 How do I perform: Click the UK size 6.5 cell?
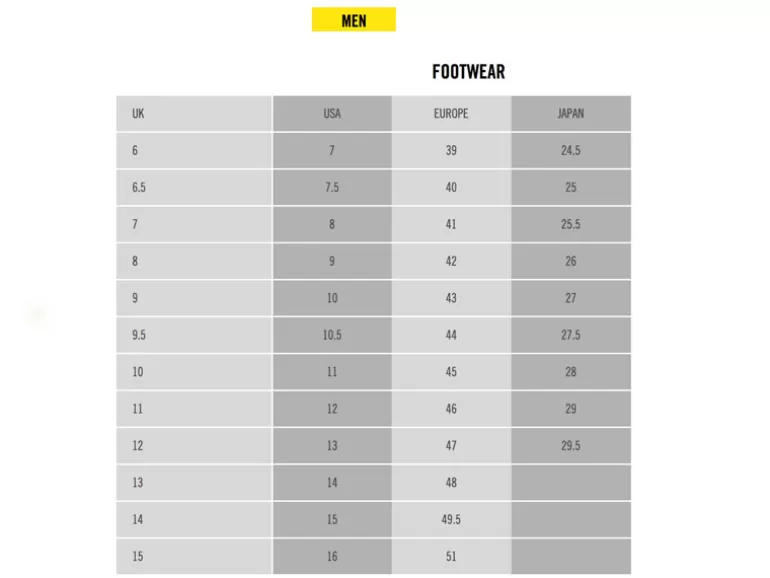pyautogui.click(x=194, y=187)
